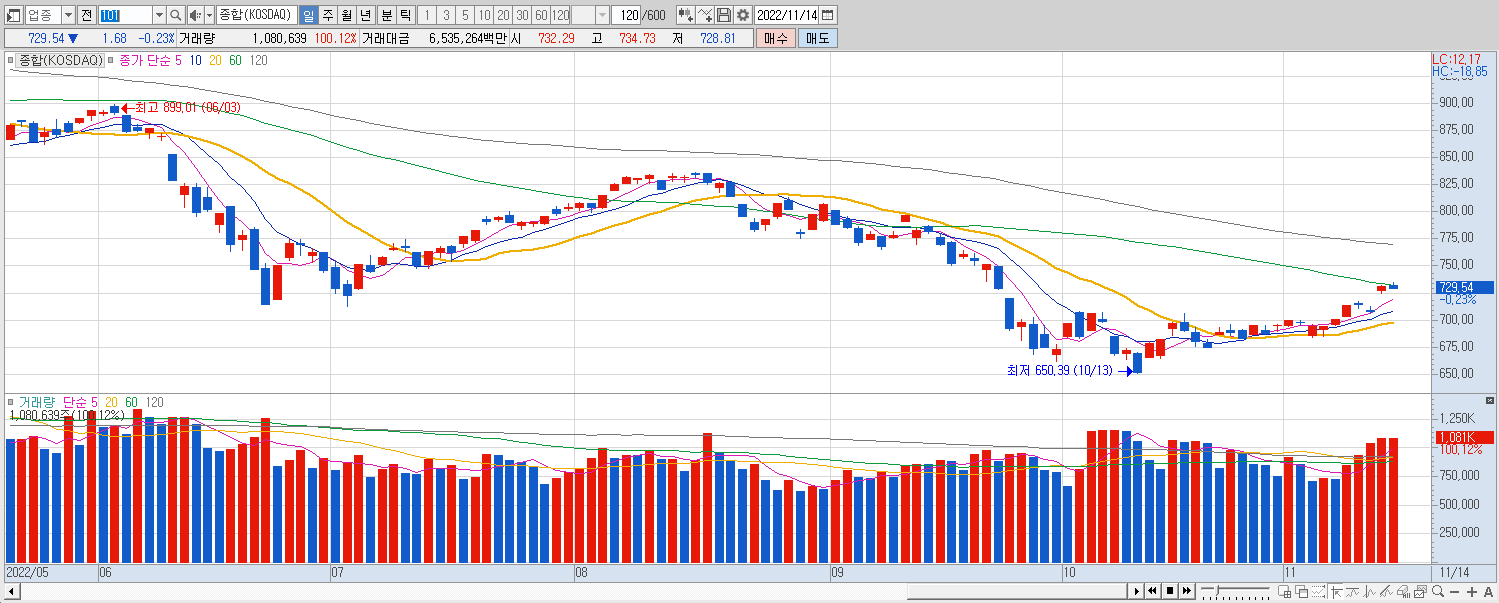Choose the 1 interval button
Screen dimensions: 1499x603
427,15
